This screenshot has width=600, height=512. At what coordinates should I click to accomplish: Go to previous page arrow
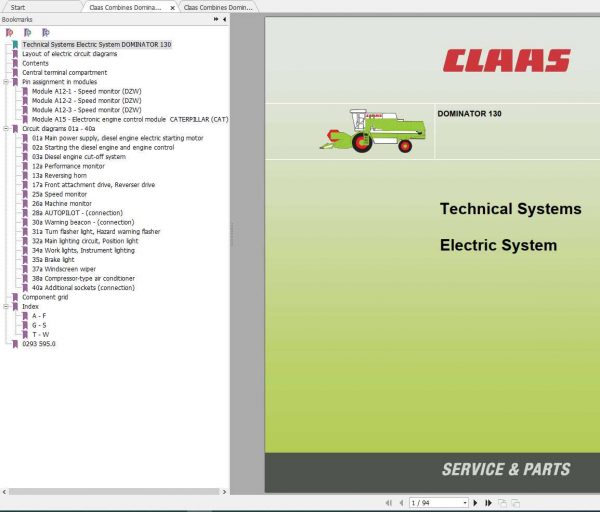[x=401, y=503]
